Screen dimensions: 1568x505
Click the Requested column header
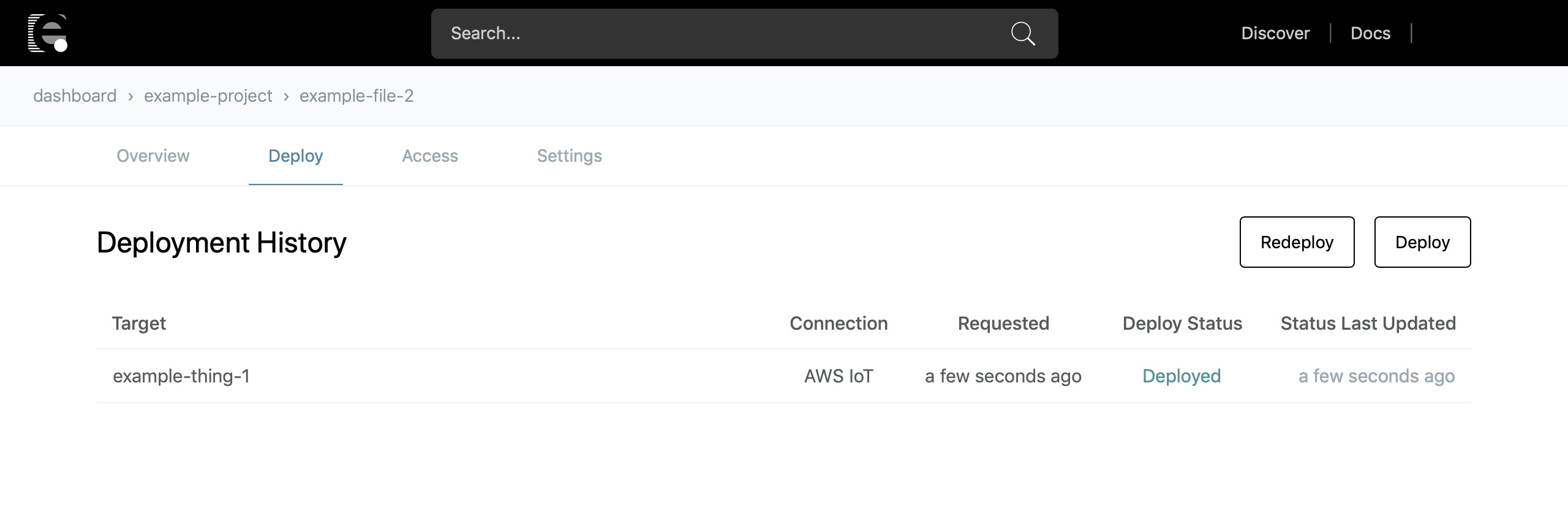[1003, 323]
